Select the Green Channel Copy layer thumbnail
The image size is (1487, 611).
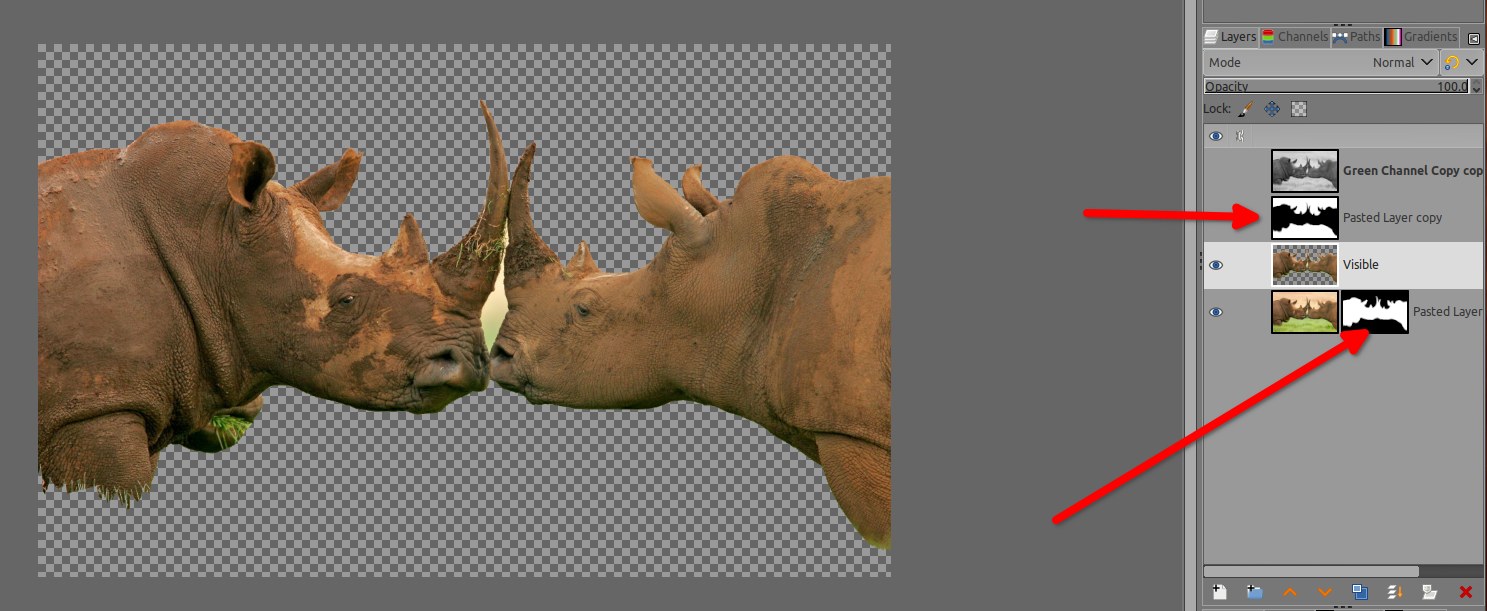tap(1305, 171)
